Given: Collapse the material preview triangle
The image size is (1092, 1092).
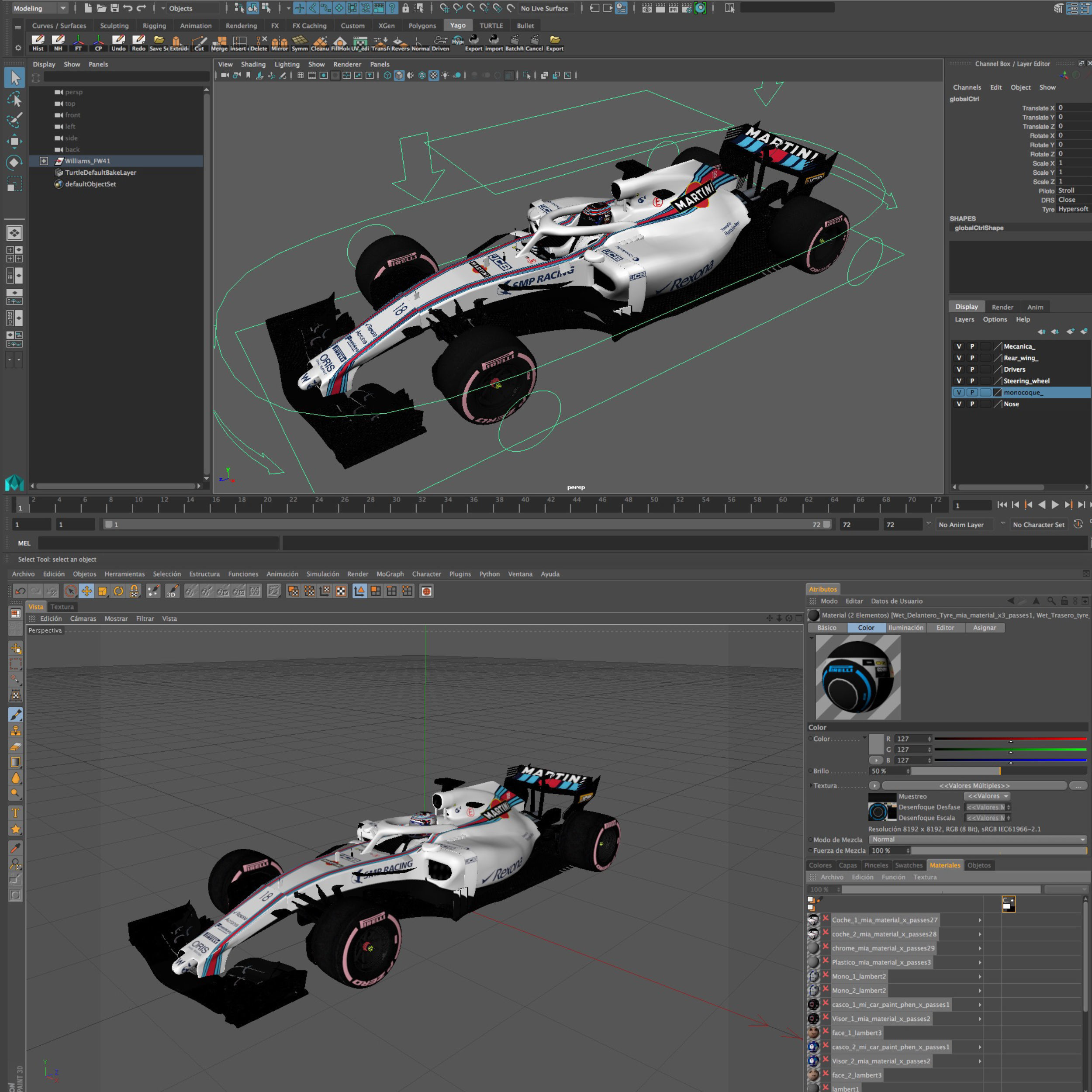Looking at the screenshot, I should coord(812,638).
